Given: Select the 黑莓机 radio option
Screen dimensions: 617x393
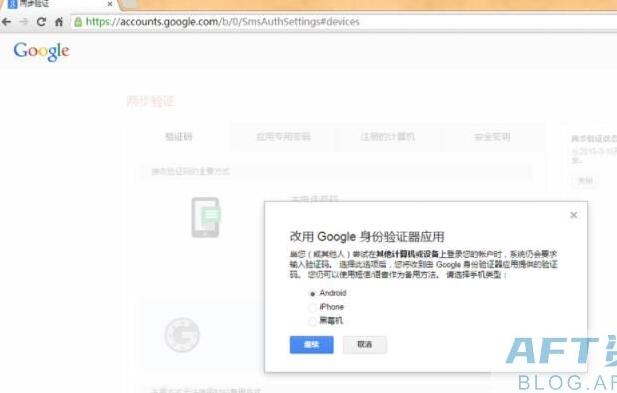Looking at the screenshot, I should click(312, 321).
